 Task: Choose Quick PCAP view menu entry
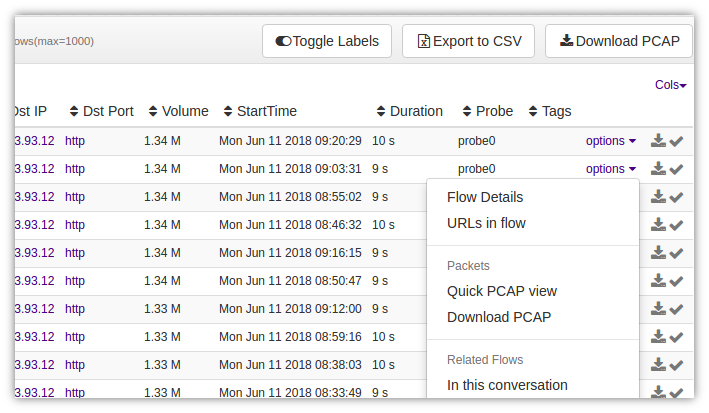click(x=502, y=291)
